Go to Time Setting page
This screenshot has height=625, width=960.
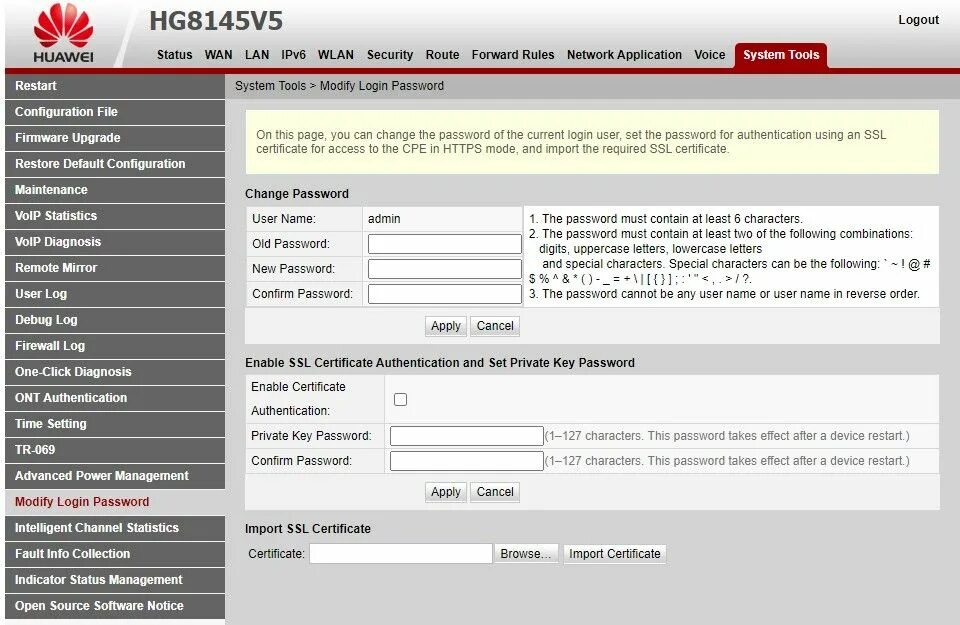[x=115, y=424]
